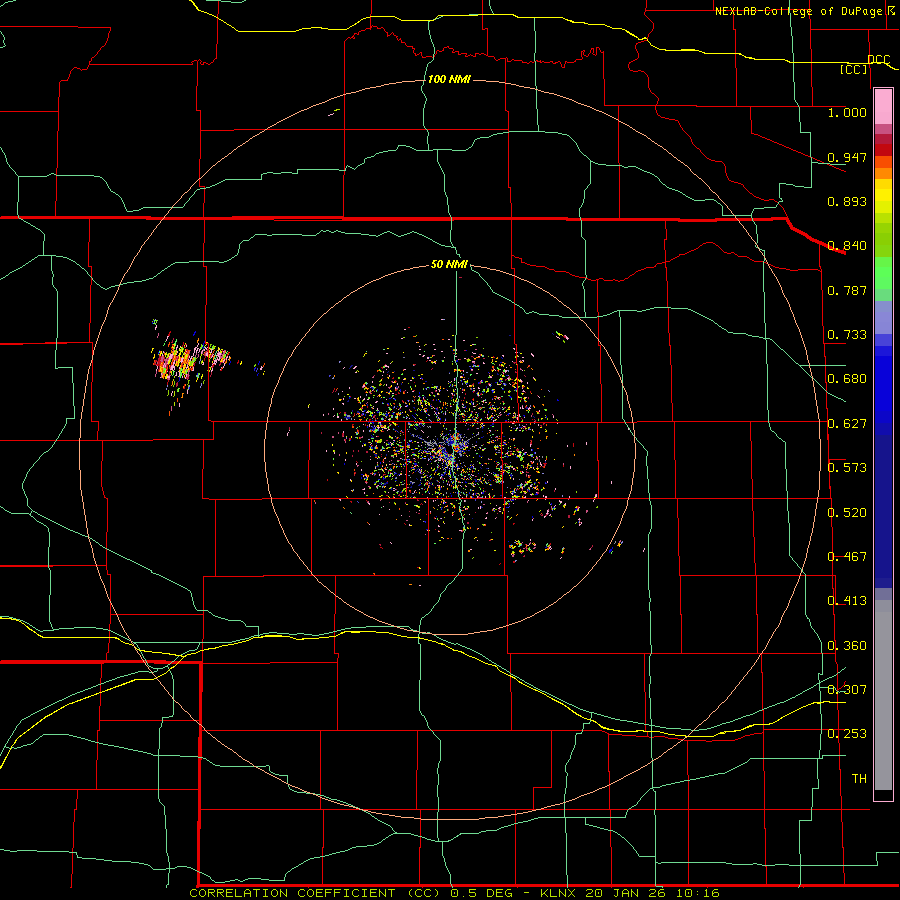Click the 50 NMI range ring label
900x900 pixels.
pos(449,264)
